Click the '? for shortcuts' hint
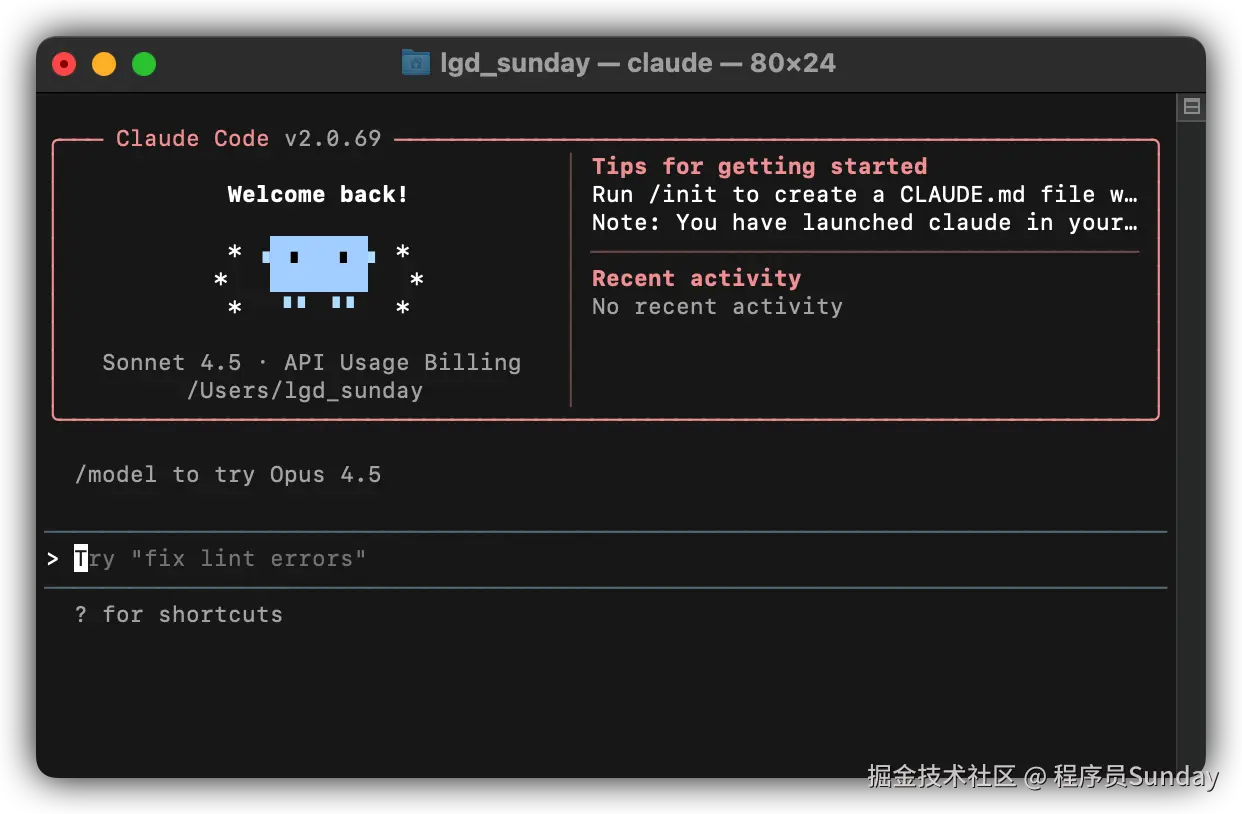 coord(179,615)
